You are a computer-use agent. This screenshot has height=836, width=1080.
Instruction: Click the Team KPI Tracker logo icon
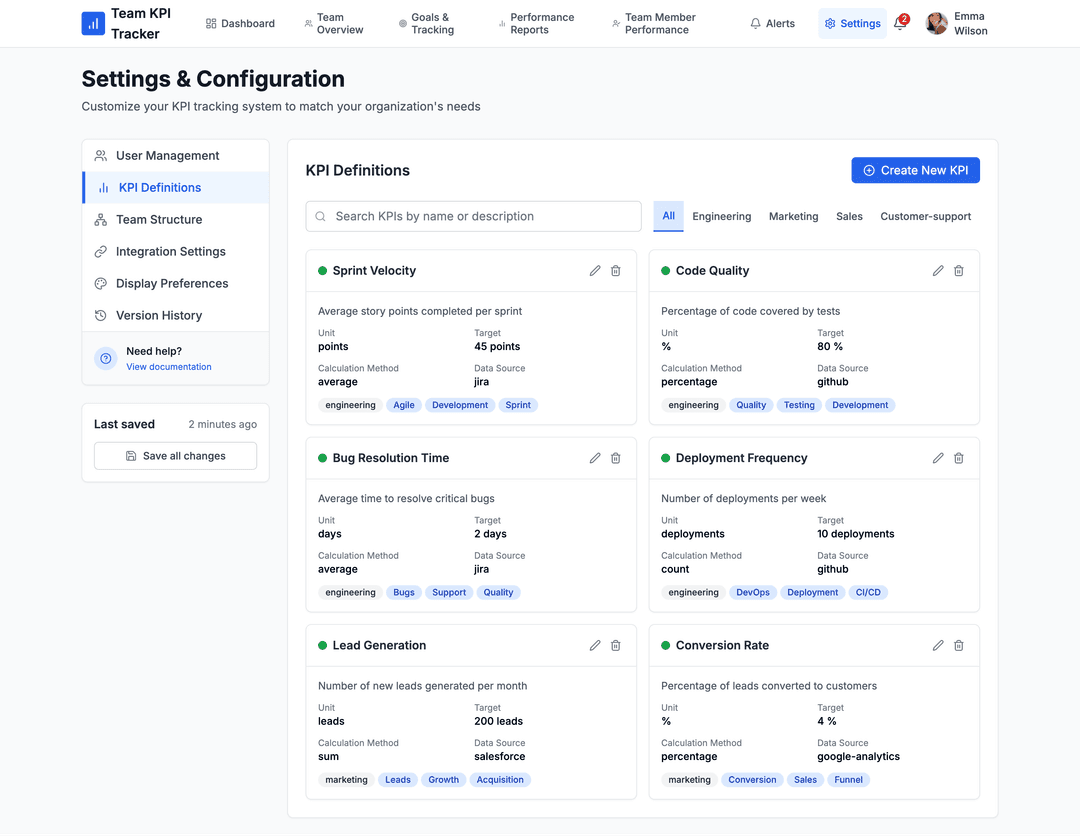[93, 24]
